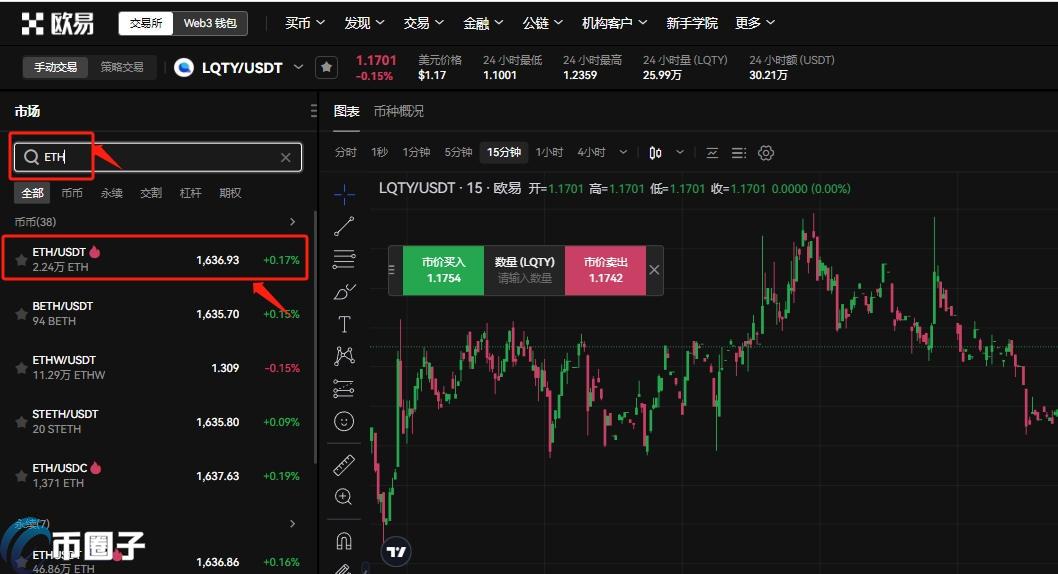
Task: Open the 更多 dropdown menu
Action: [754, 24]
